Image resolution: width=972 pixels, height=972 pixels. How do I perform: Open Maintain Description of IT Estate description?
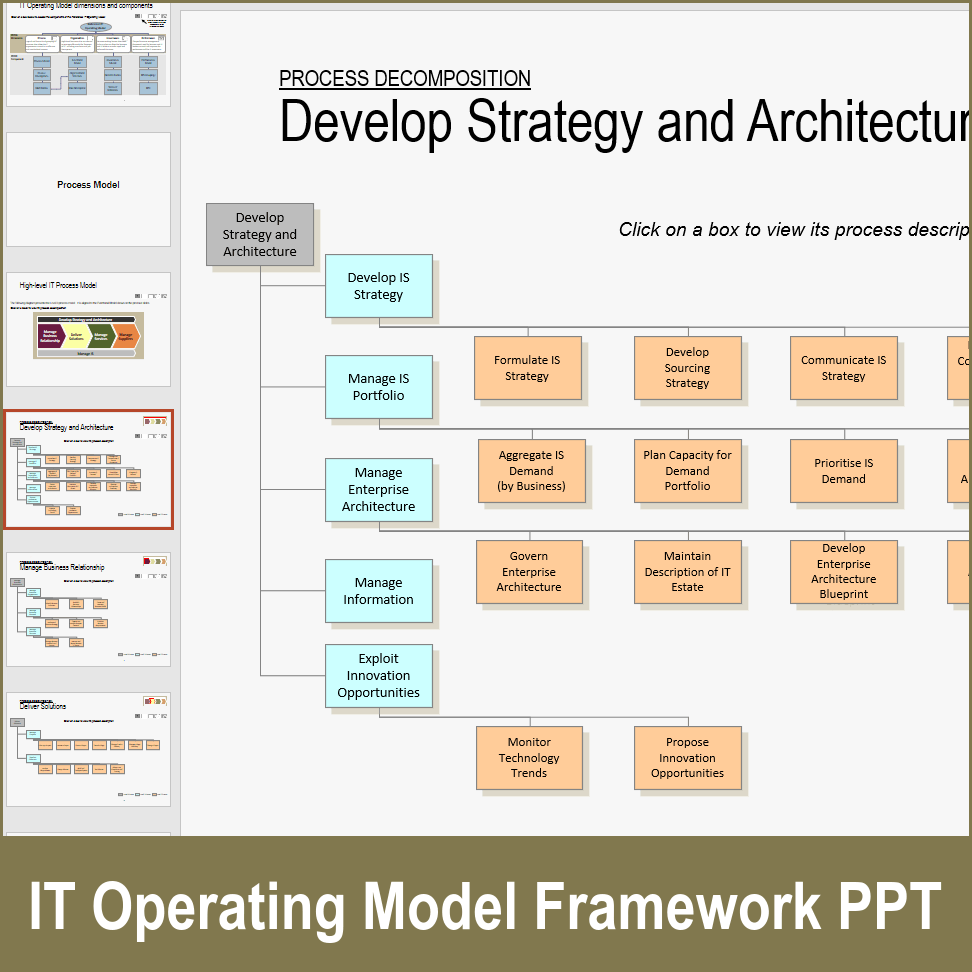[687, 572]
